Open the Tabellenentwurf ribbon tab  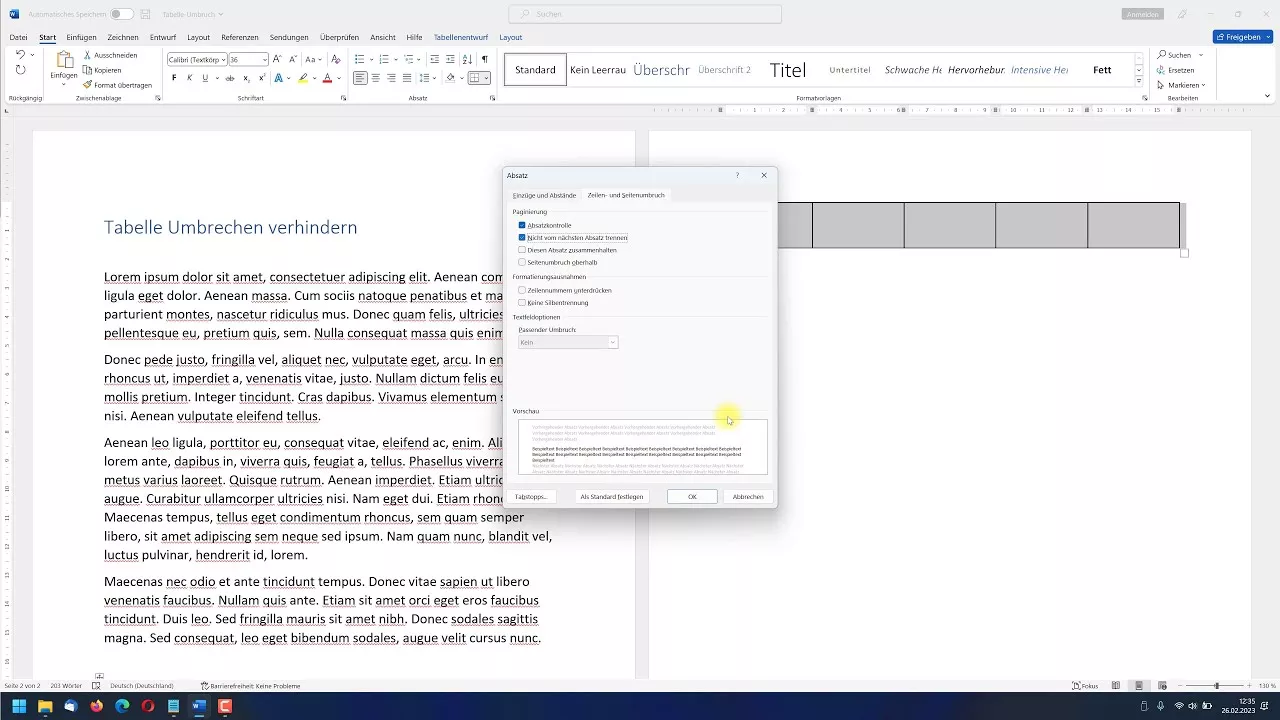tap(461, 37)
